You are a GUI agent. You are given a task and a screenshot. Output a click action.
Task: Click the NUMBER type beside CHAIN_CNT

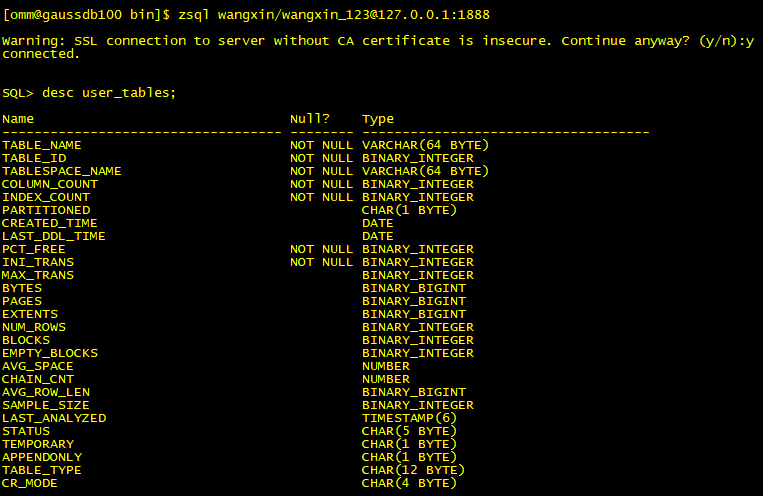386,379
